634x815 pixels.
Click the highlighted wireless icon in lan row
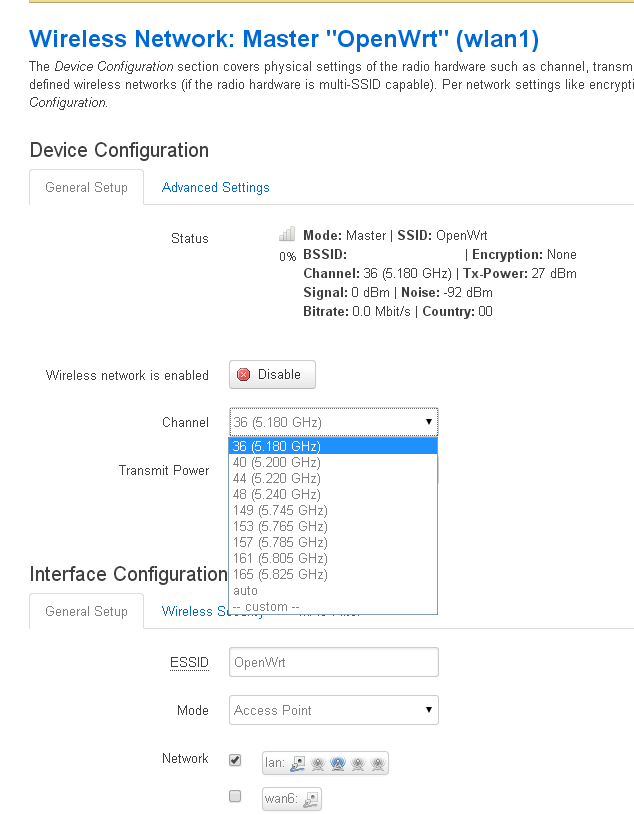338,764
